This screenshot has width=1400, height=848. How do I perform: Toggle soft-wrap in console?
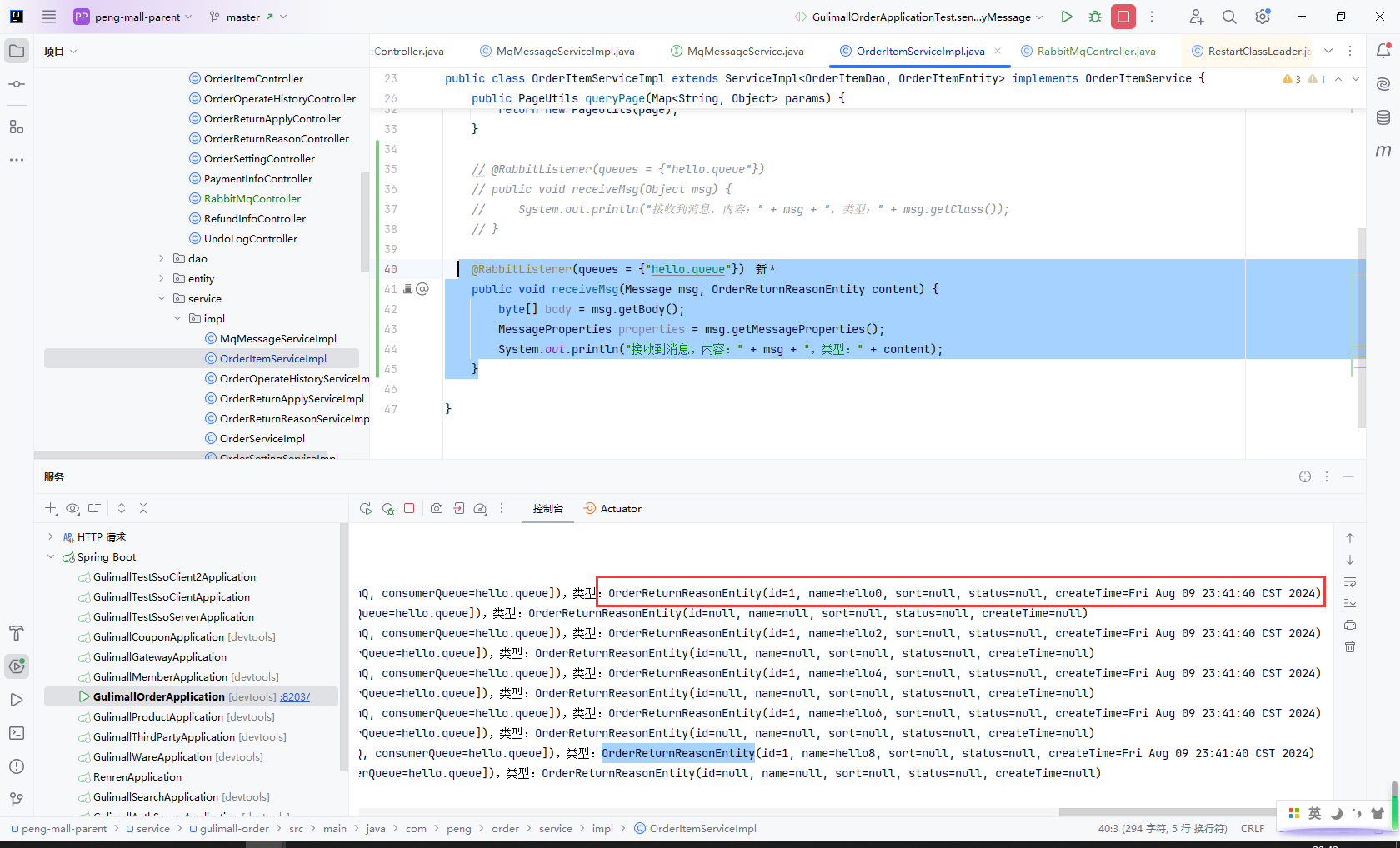pyautogui.click(x=1350, y=581)
